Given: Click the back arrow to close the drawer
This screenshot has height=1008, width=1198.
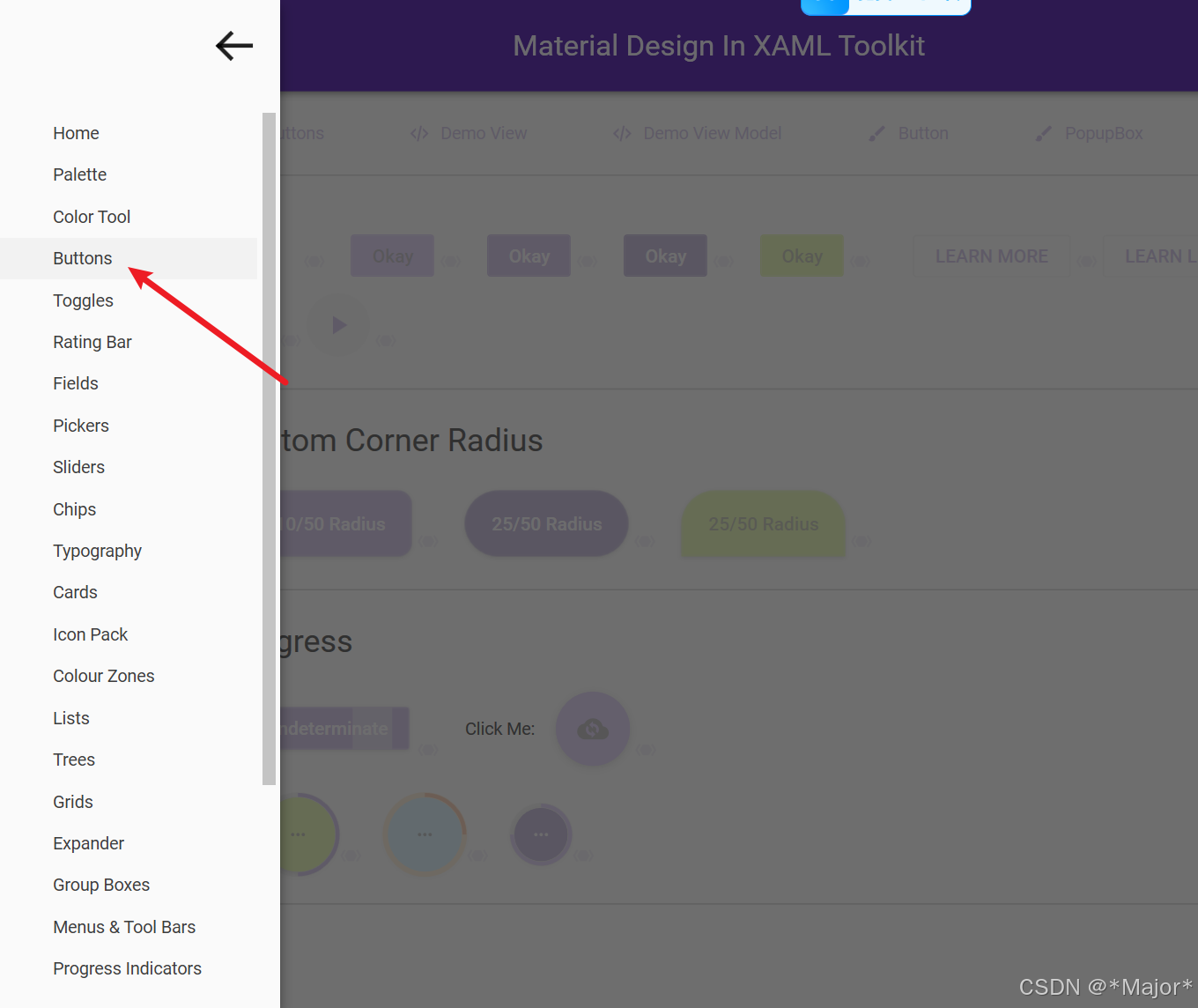Looking at the screenshot, I should coord(234,46).
